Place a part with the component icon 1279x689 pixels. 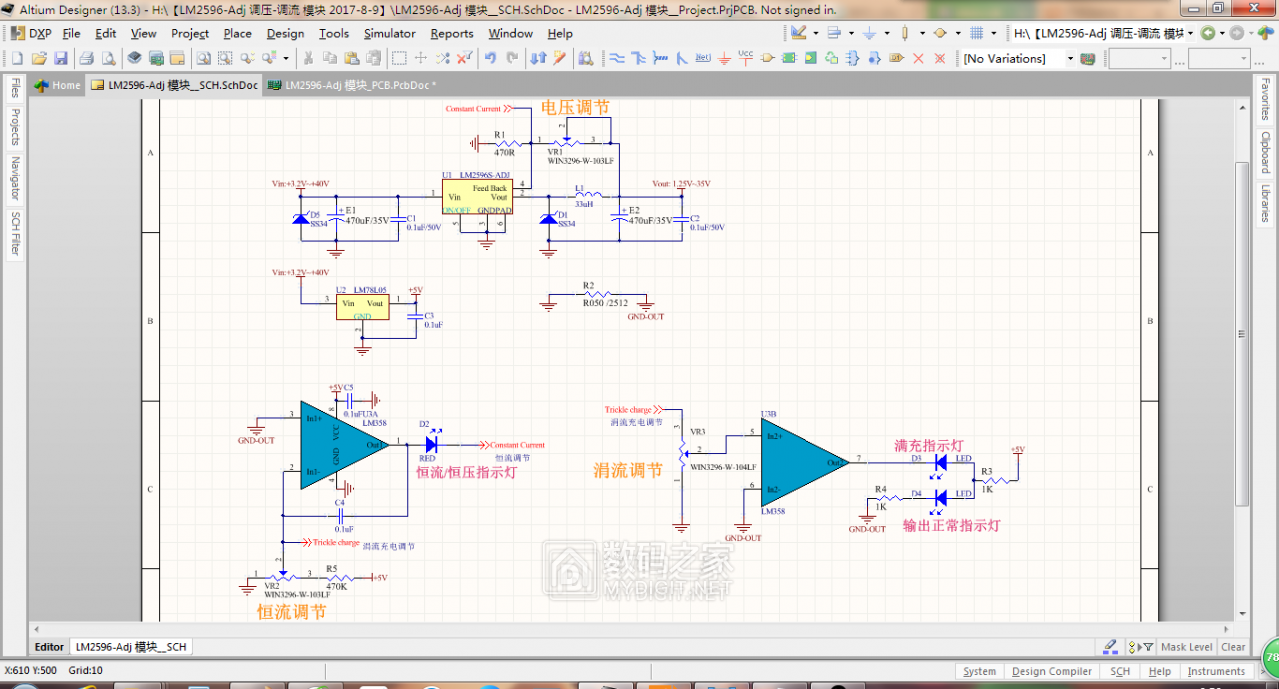768,59
